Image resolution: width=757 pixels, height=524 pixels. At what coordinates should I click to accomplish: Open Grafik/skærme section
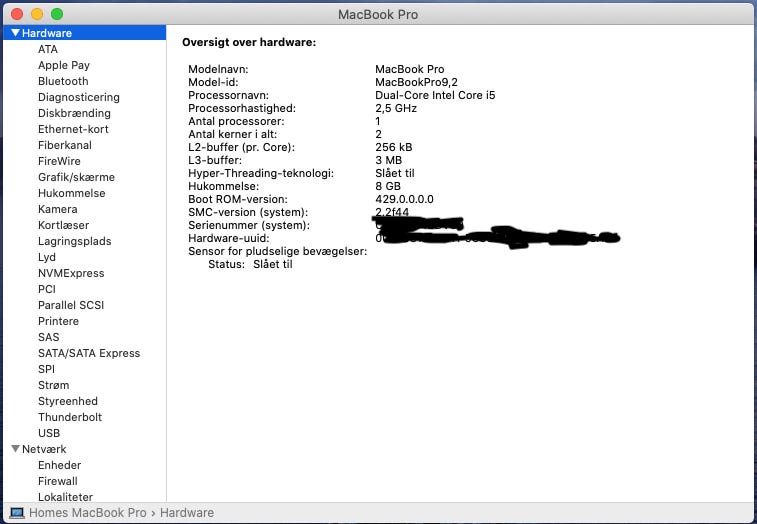pyautogui.click(x=76, y=177)
